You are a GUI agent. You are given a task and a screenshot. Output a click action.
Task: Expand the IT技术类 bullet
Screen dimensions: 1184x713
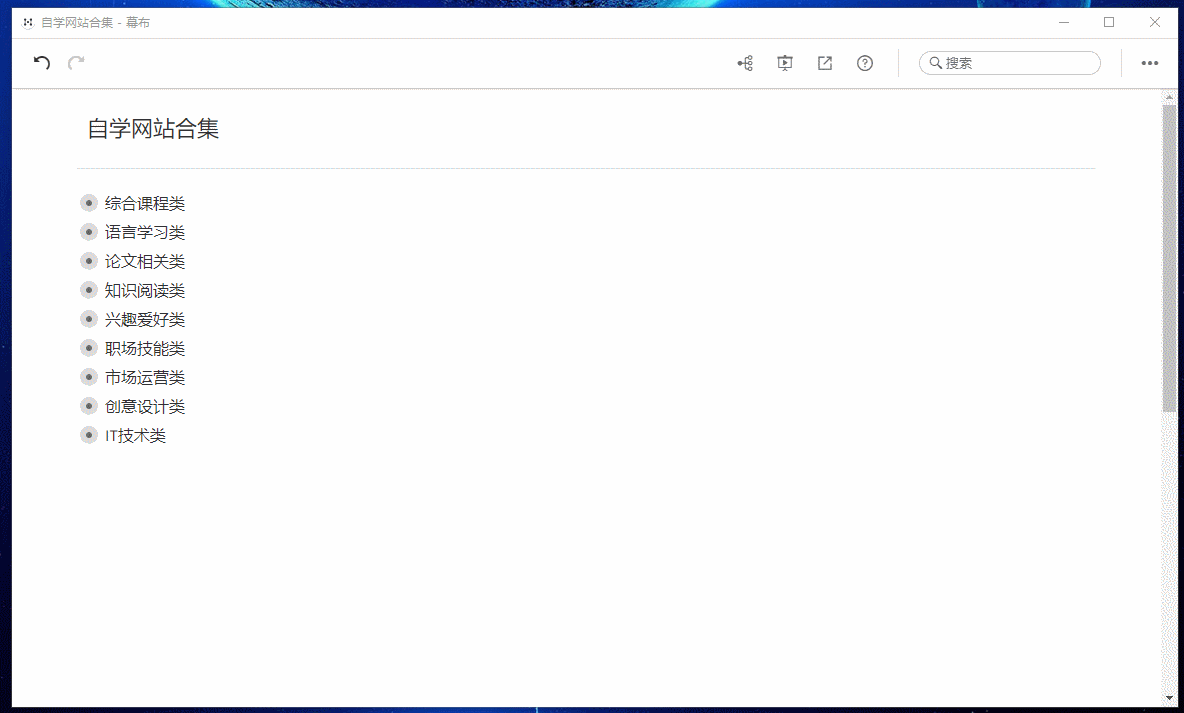coord(88,435)
